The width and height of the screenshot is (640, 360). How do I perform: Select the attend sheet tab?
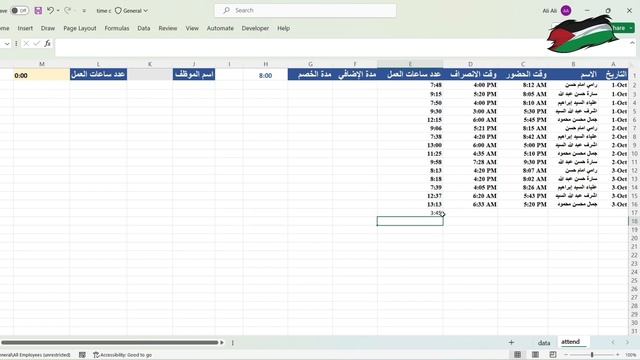coord(570,342)
